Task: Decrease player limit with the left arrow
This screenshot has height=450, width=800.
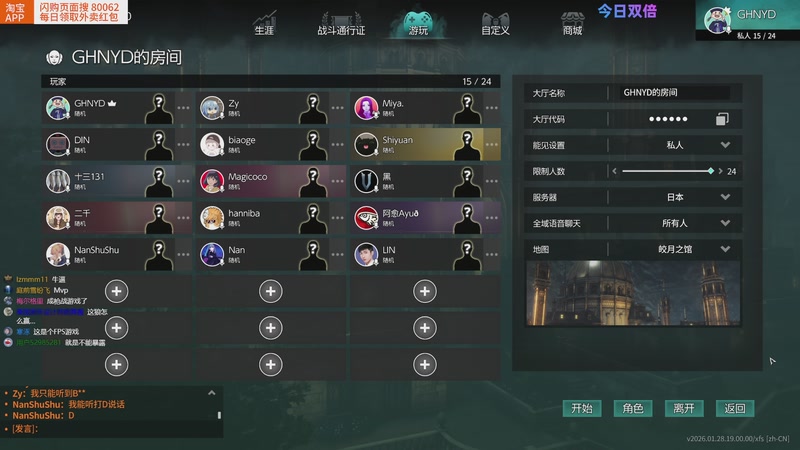Action: pyautogui.click(x=614, y=171)
